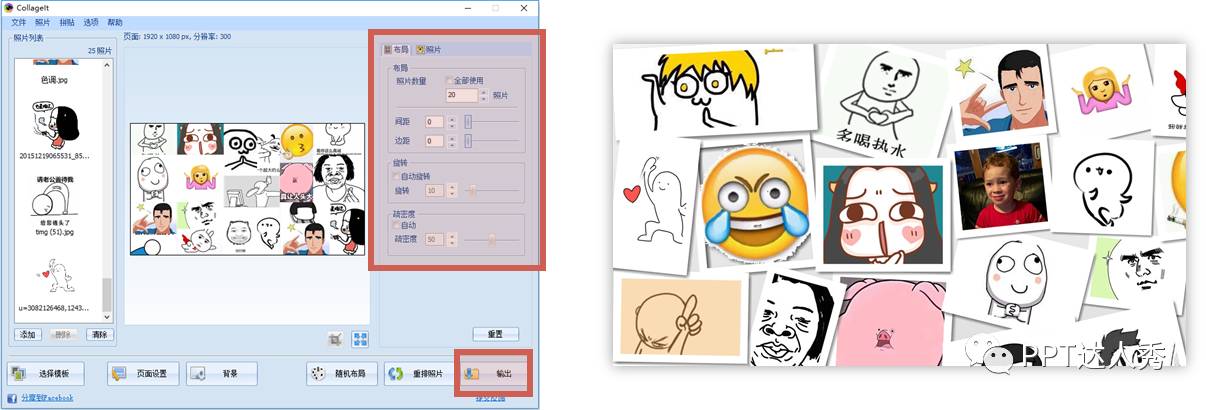Click the 间距 value field
Screen dimensions: 1206x410
tap(434, 122)
